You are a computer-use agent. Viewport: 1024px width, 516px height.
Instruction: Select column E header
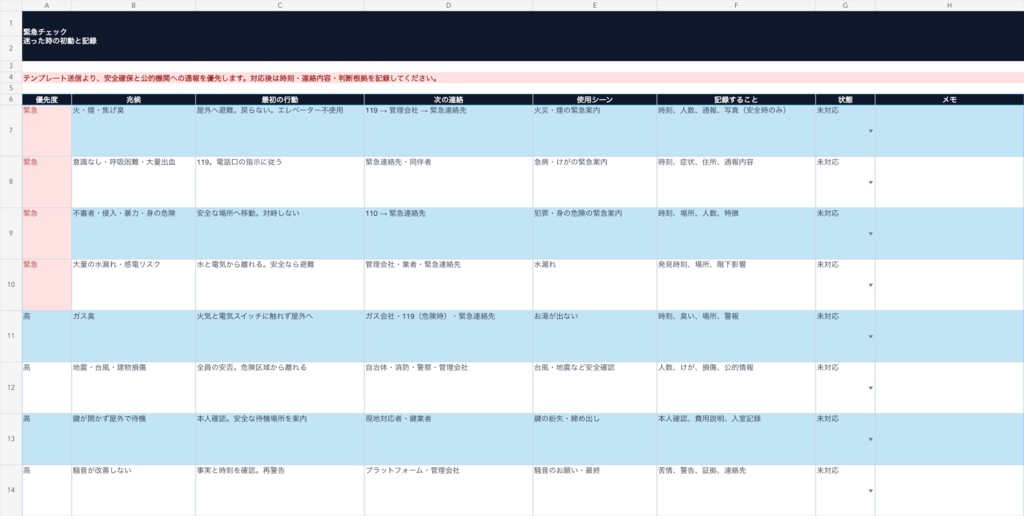[595, 5]
